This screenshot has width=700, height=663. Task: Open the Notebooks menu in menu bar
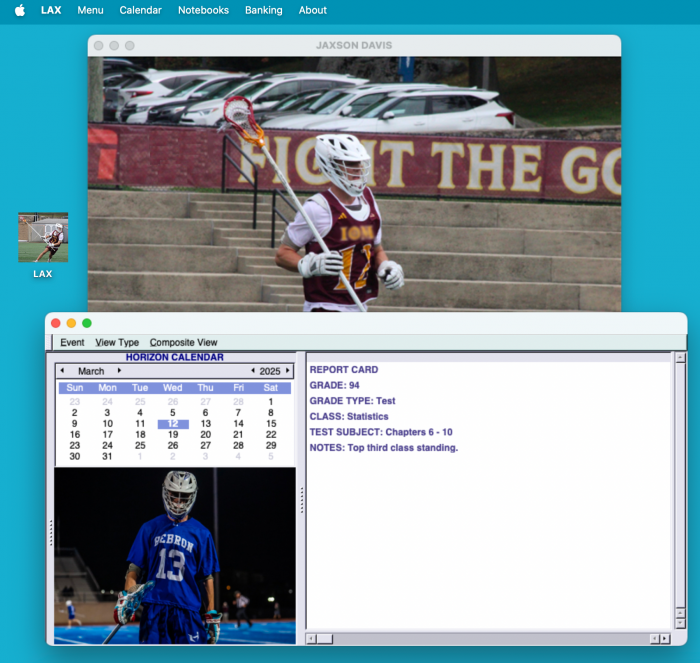(x=203, y=10)
